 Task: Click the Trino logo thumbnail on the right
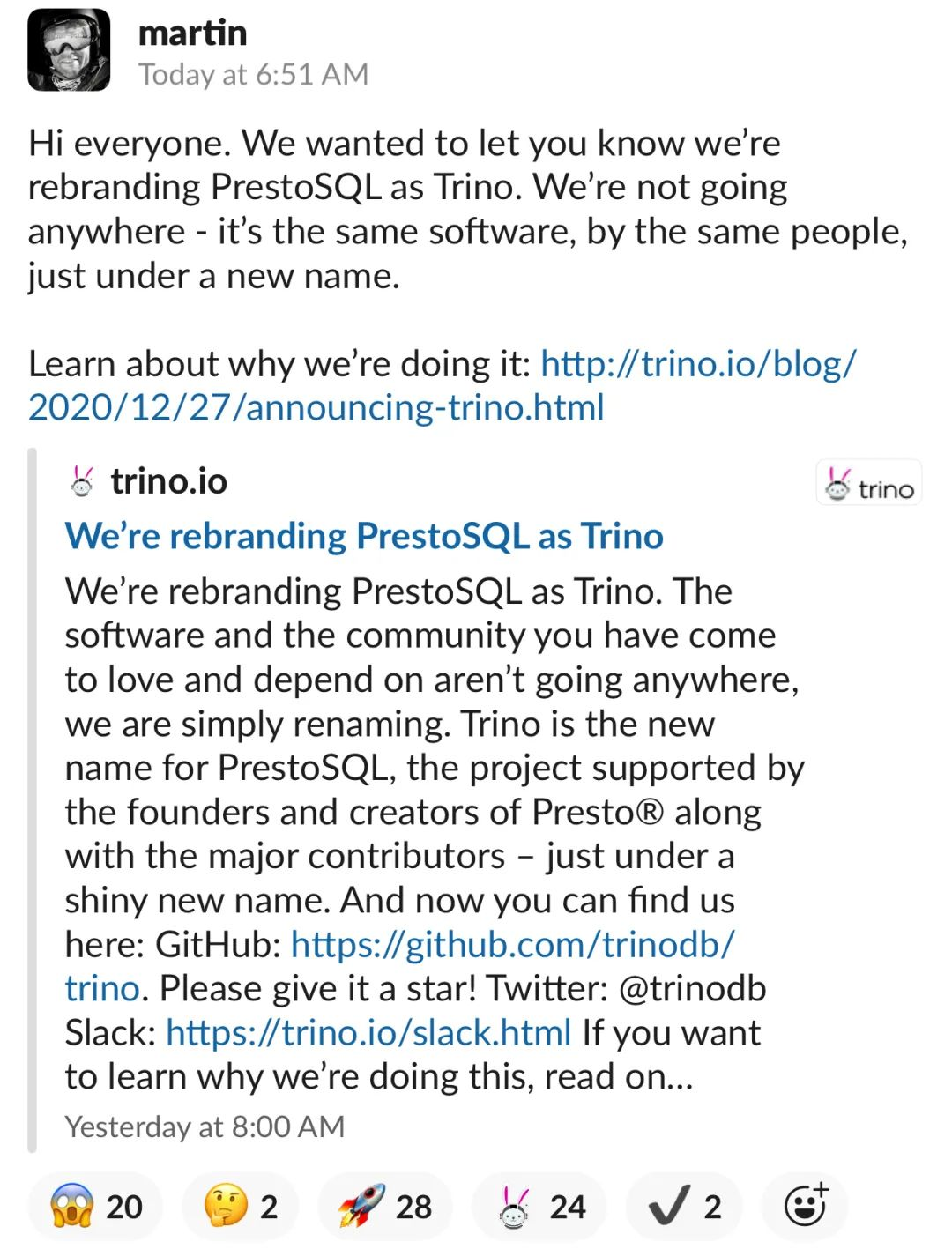point(868,482)
